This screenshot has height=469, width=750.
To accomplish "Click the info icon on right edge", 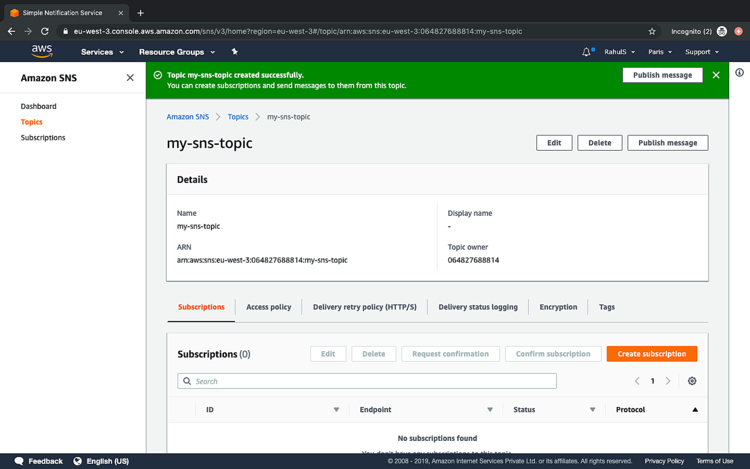I will coord(739,73).
